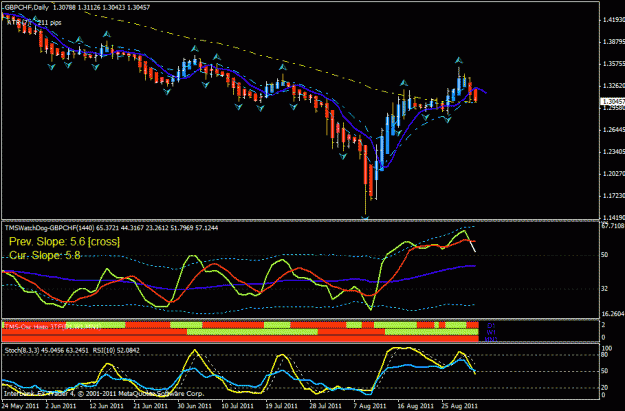The height and width of the screenshot is (411, 625).
Task: Click the 67.7108 scale value
Action: click(x=613, y=226)
